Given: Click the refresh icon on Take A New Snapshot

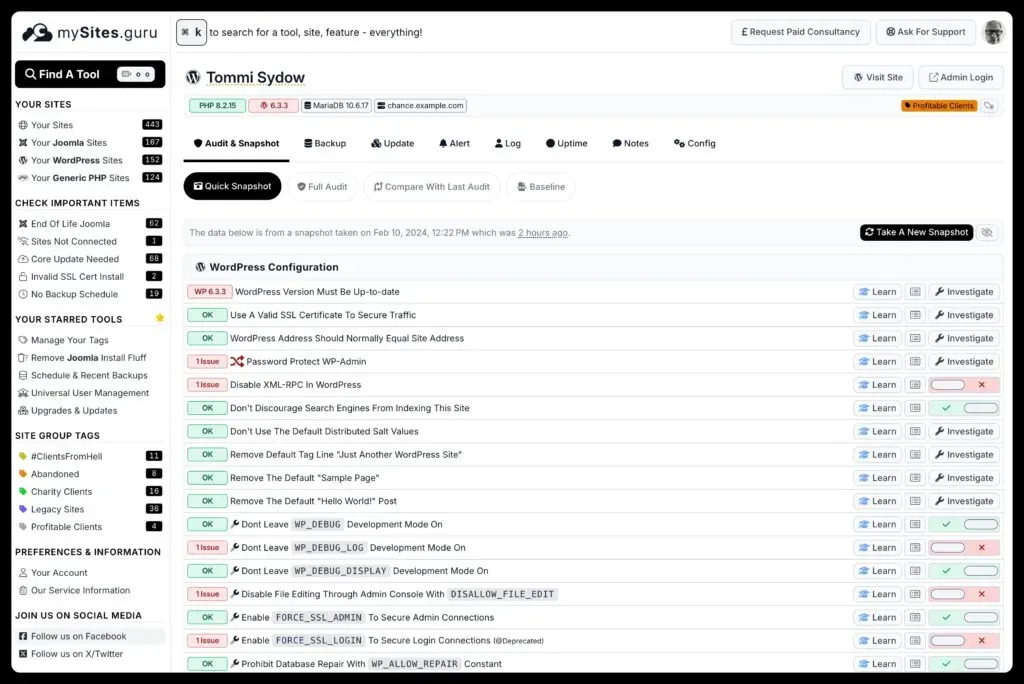Looking at the screenshot, I should pyautogui.click(x=869, y=232).
